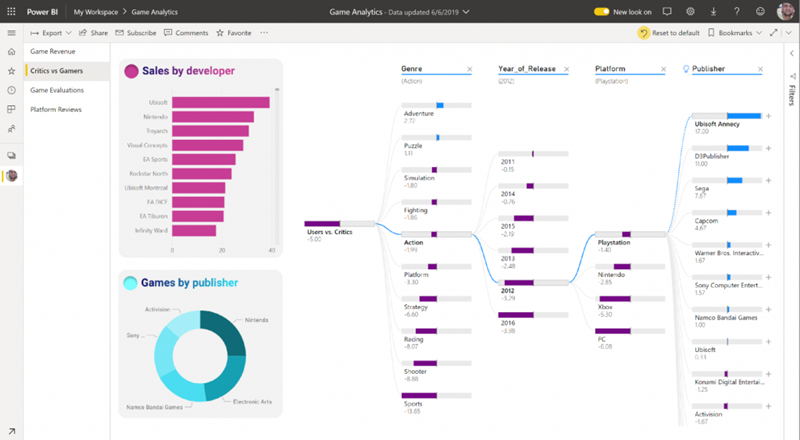Toggle the New look switch

pos(602,11)
